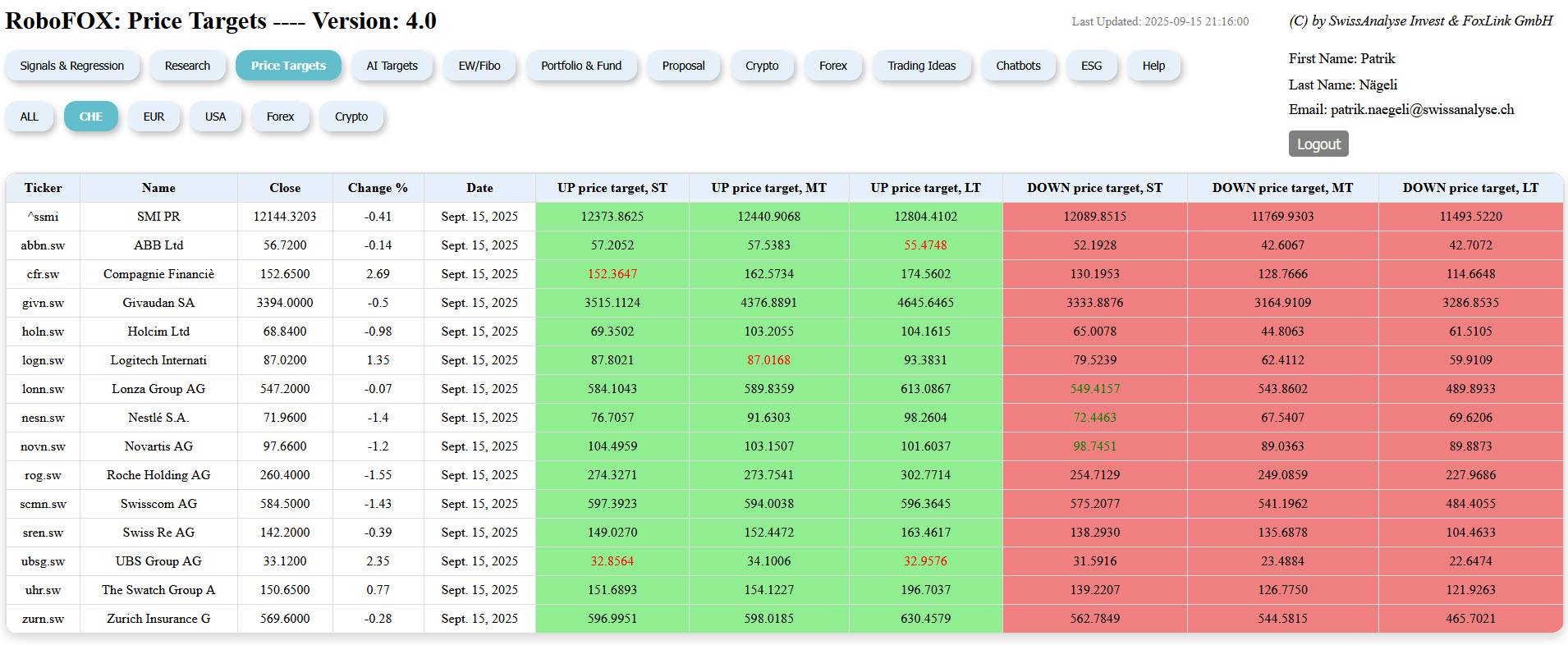Click the Ticker column header
The height and width of the screenshot is (645, 1568).
pyautogui.click(x=43, y=188)
